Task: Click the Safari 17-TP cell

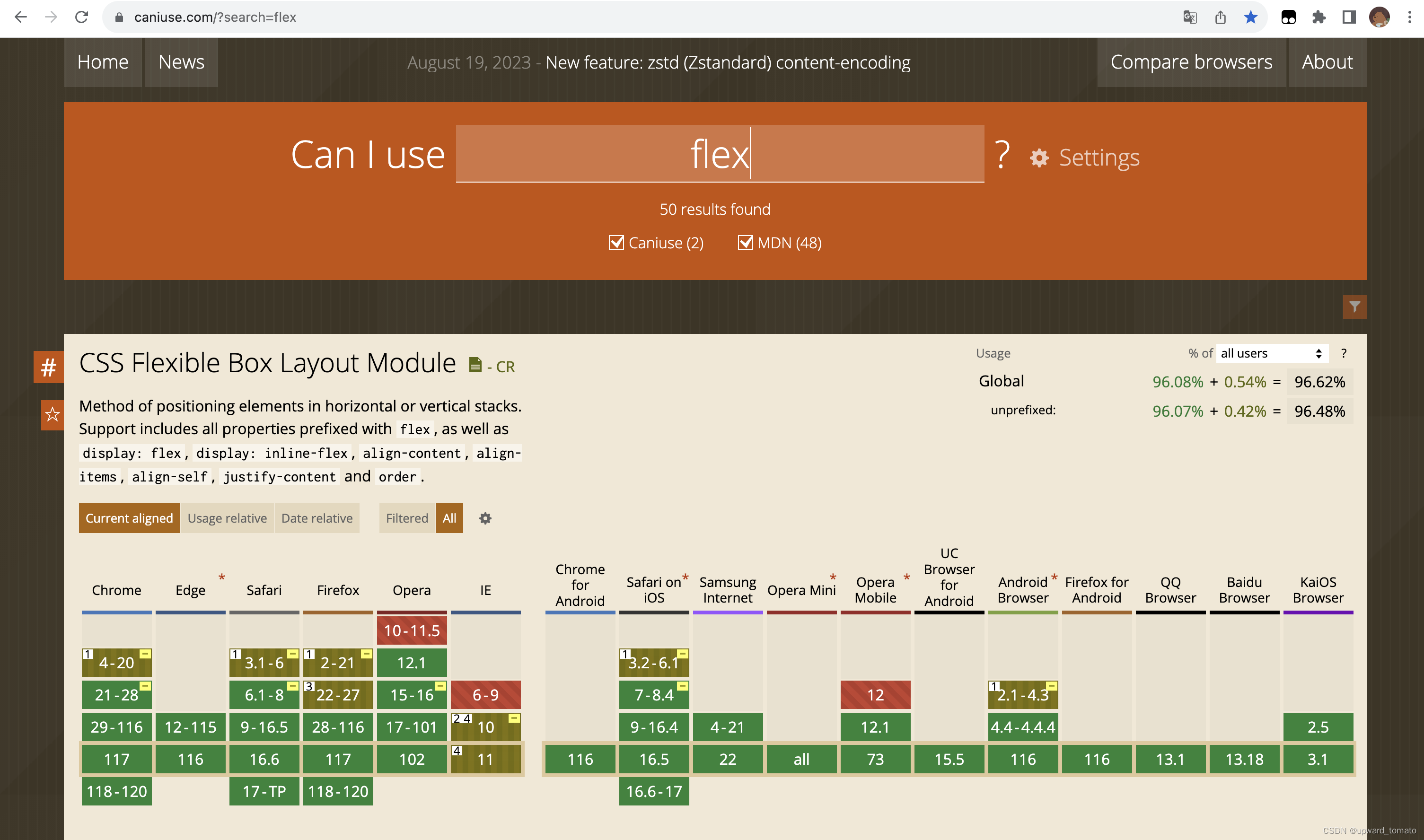Action: [264, 791]
